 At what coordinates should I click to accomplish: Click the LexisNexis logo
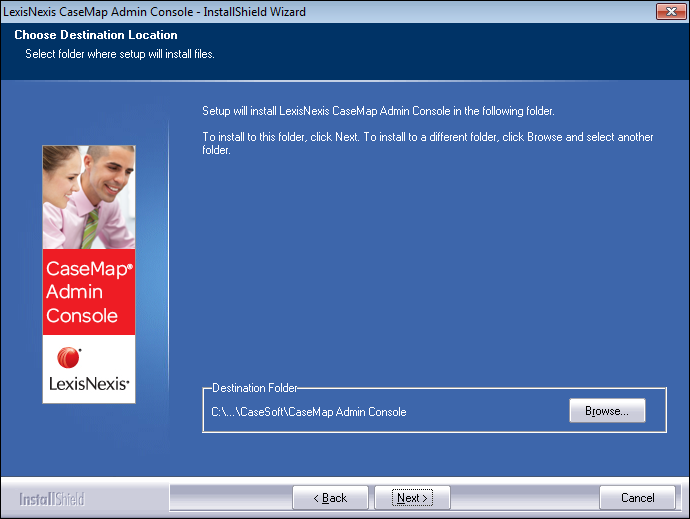89,369
